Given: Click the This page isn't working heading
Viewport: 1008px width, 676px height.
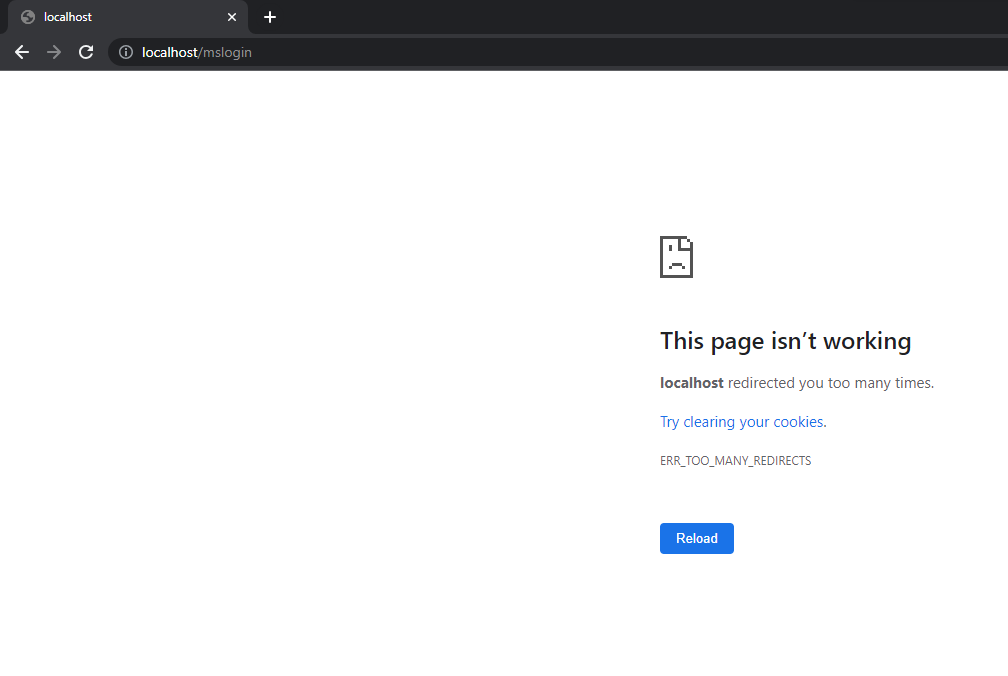Looking at the screenshot, I should (x=785, y=340).
